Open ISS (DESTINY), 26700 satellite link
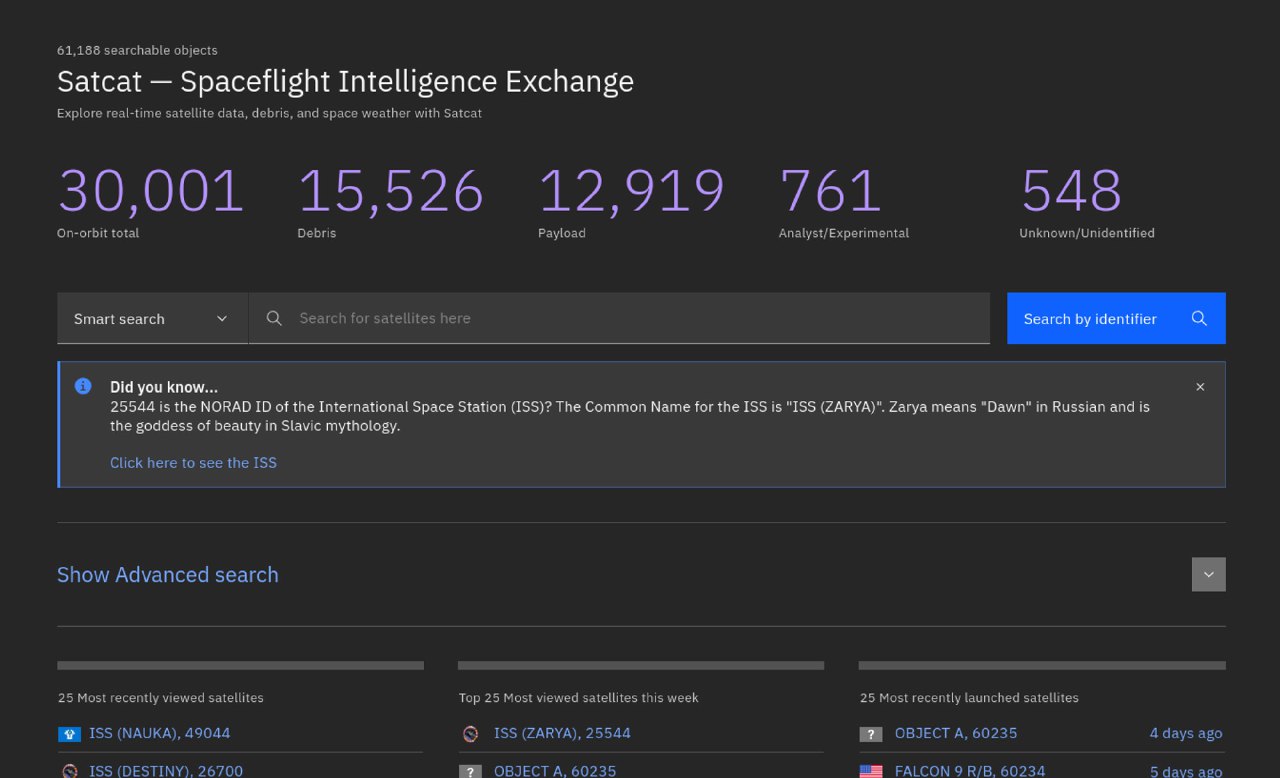 (166, 770)
